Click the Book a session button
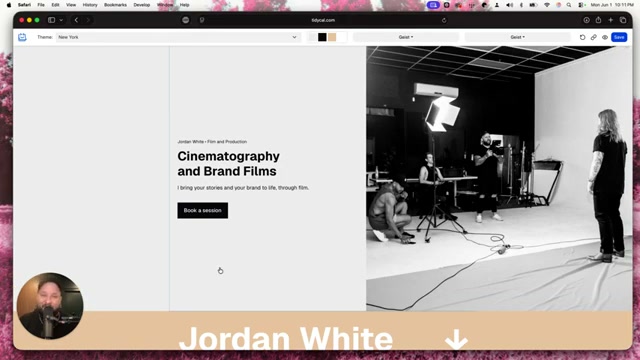Screen dimensions: 640x360 tap(202, 211)
